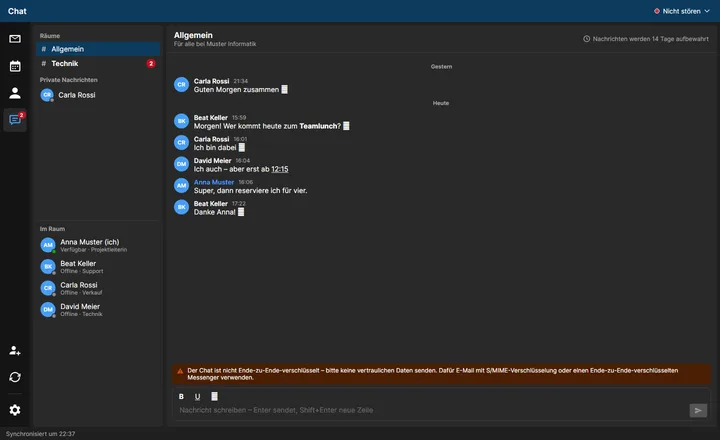
Task: Toggle bold formatting in message editor
Action: [181, 396]
